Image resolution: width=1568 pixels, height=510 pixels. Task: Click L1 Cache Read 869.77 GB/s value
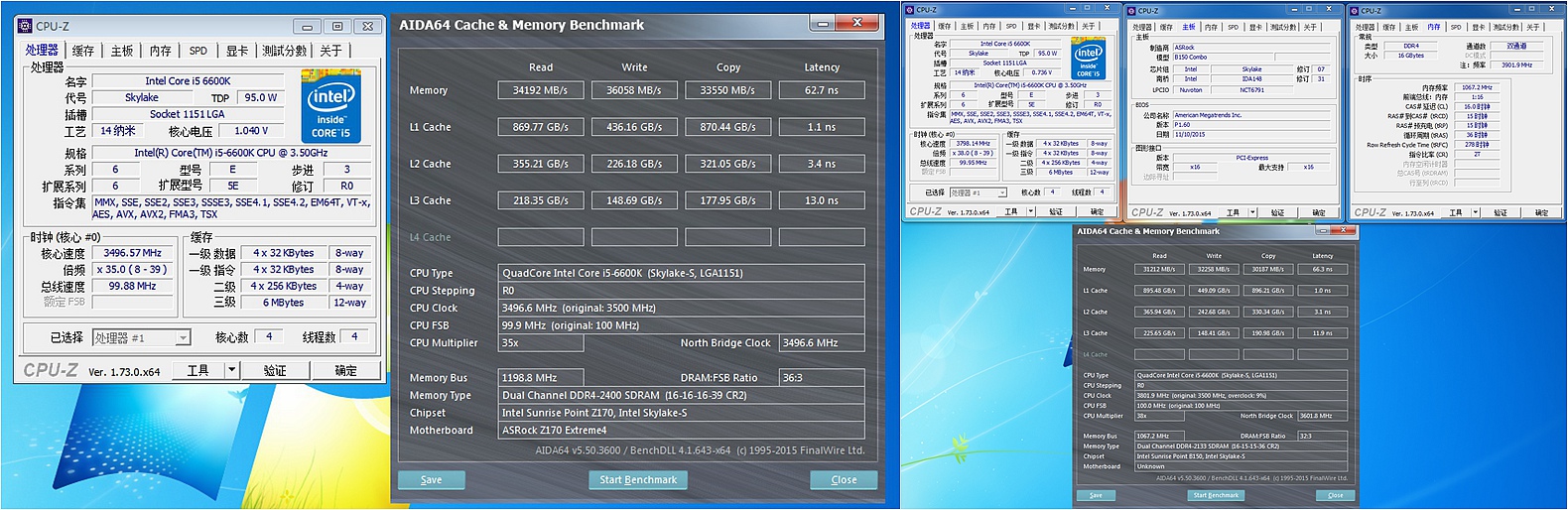(x=541, y=127)
